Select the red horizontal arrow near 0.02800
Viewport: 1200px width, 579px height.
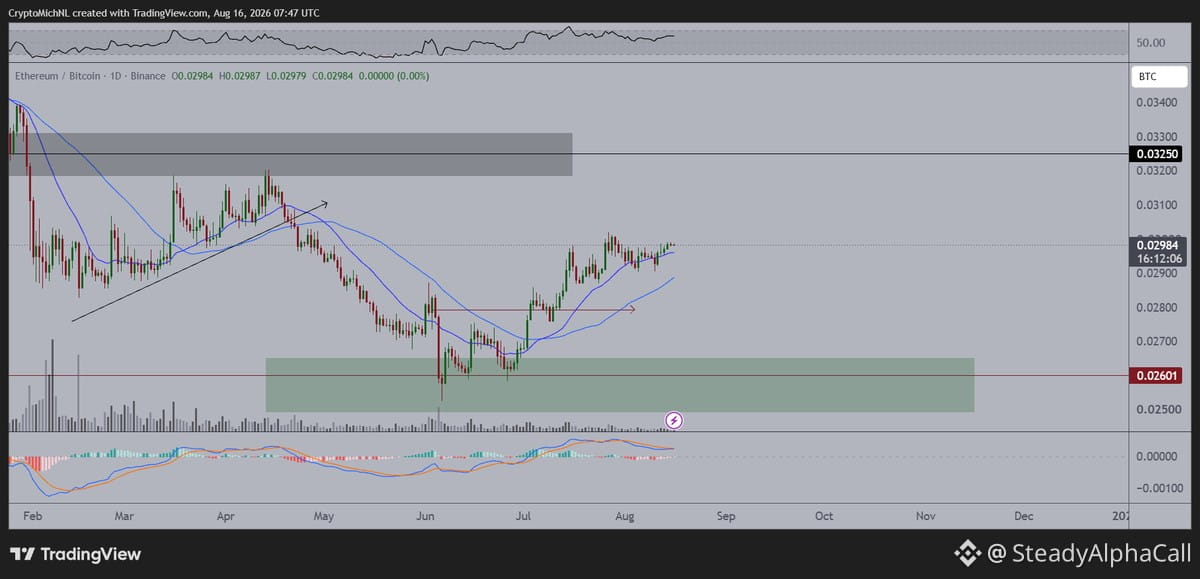(x=536, y=310)
